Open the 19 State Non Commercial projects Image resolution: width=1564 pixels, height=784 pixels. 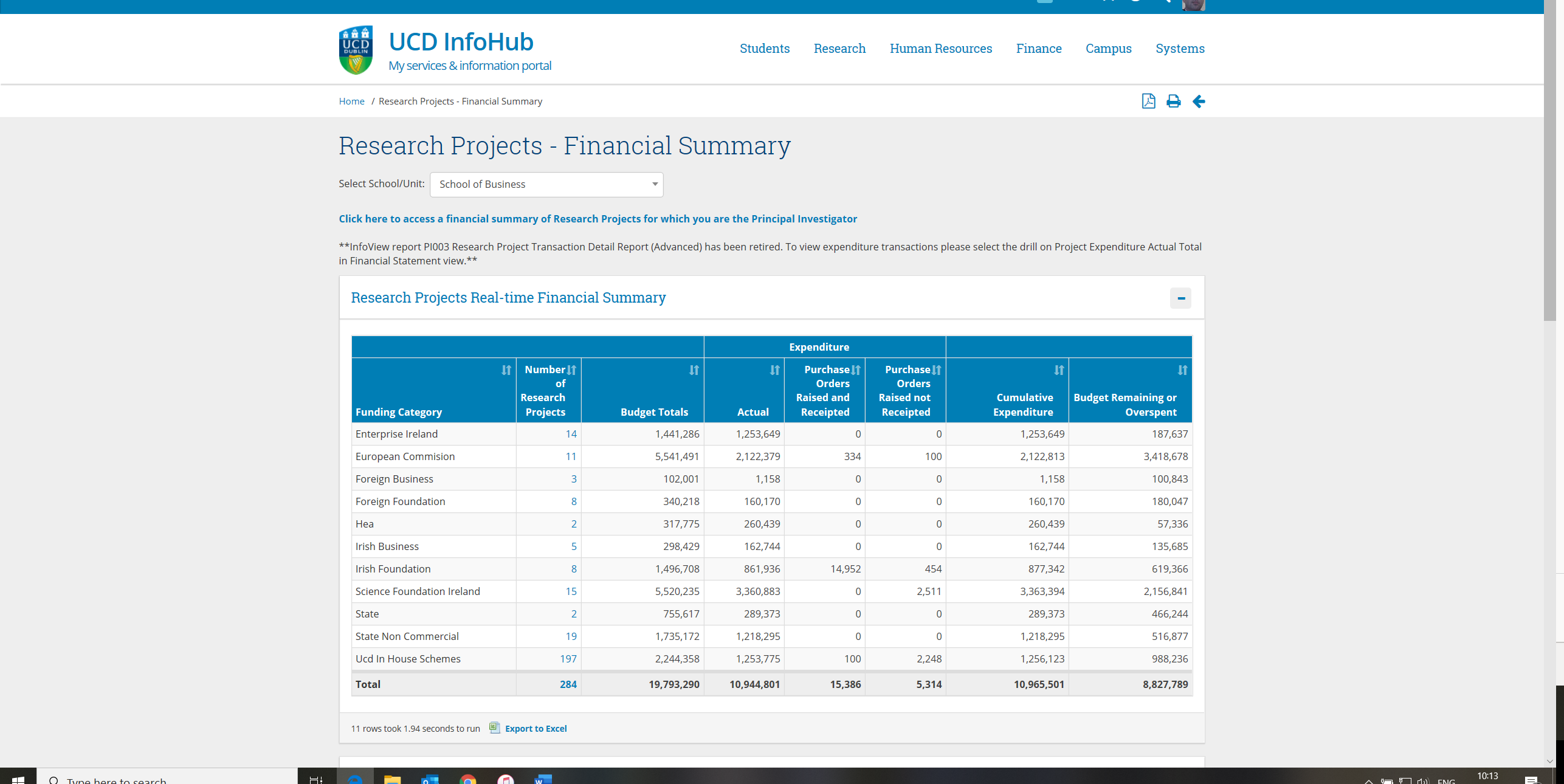[x=571, y=636]
